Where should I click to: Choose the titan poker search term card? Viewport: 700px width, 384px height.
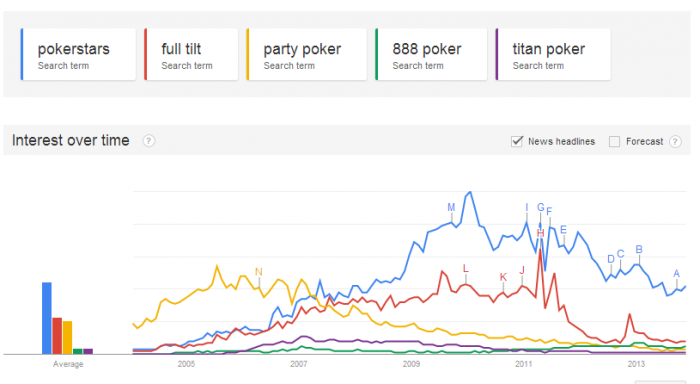point(553,54)
